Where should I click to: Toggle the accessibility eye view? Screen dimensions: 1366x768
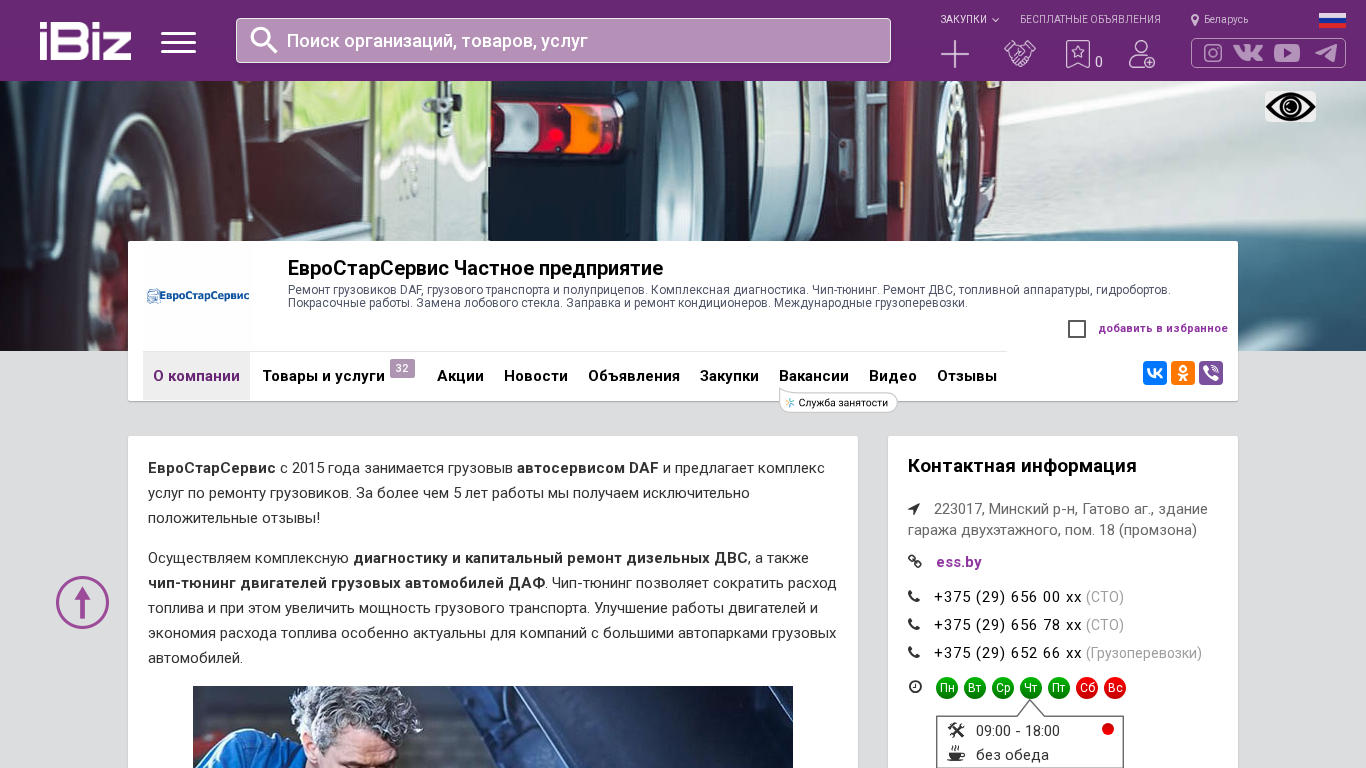coord(1290,107)
